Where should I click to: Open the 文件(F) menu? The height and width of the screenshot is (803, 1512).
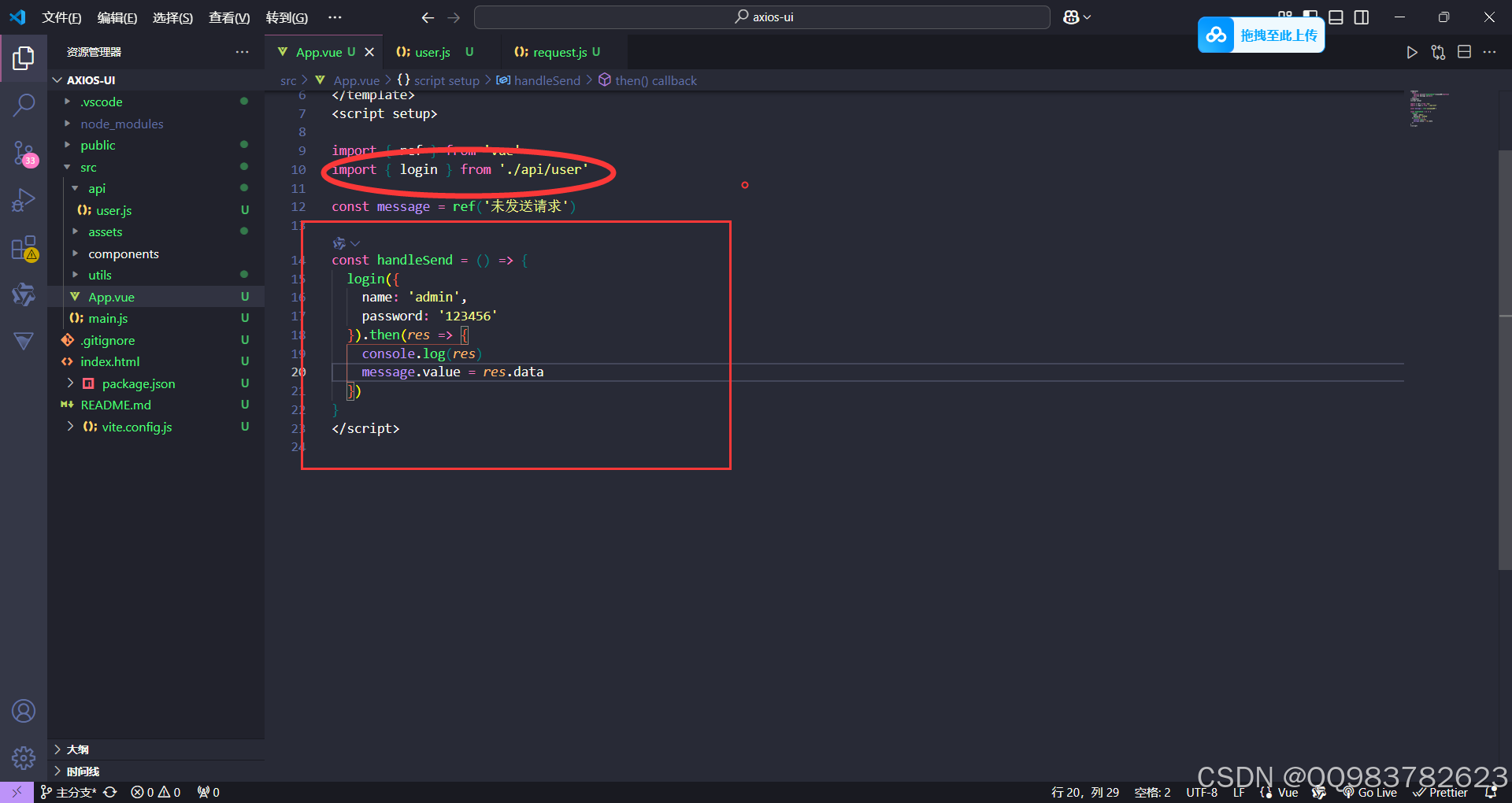click(x=61, y=17)
